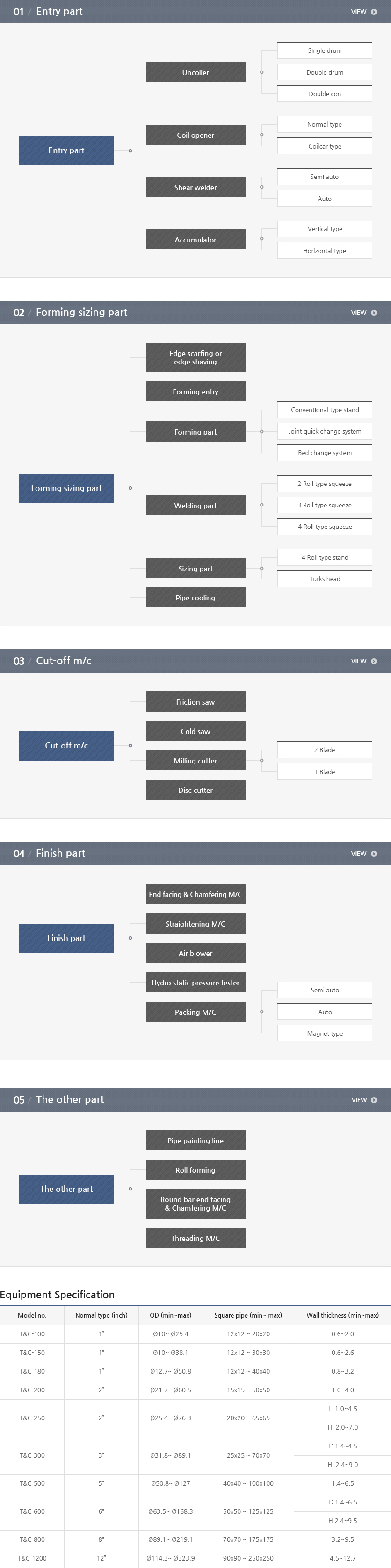Choose the Double drum option
The image size is (391, 1568).
[x=325, y=72]
